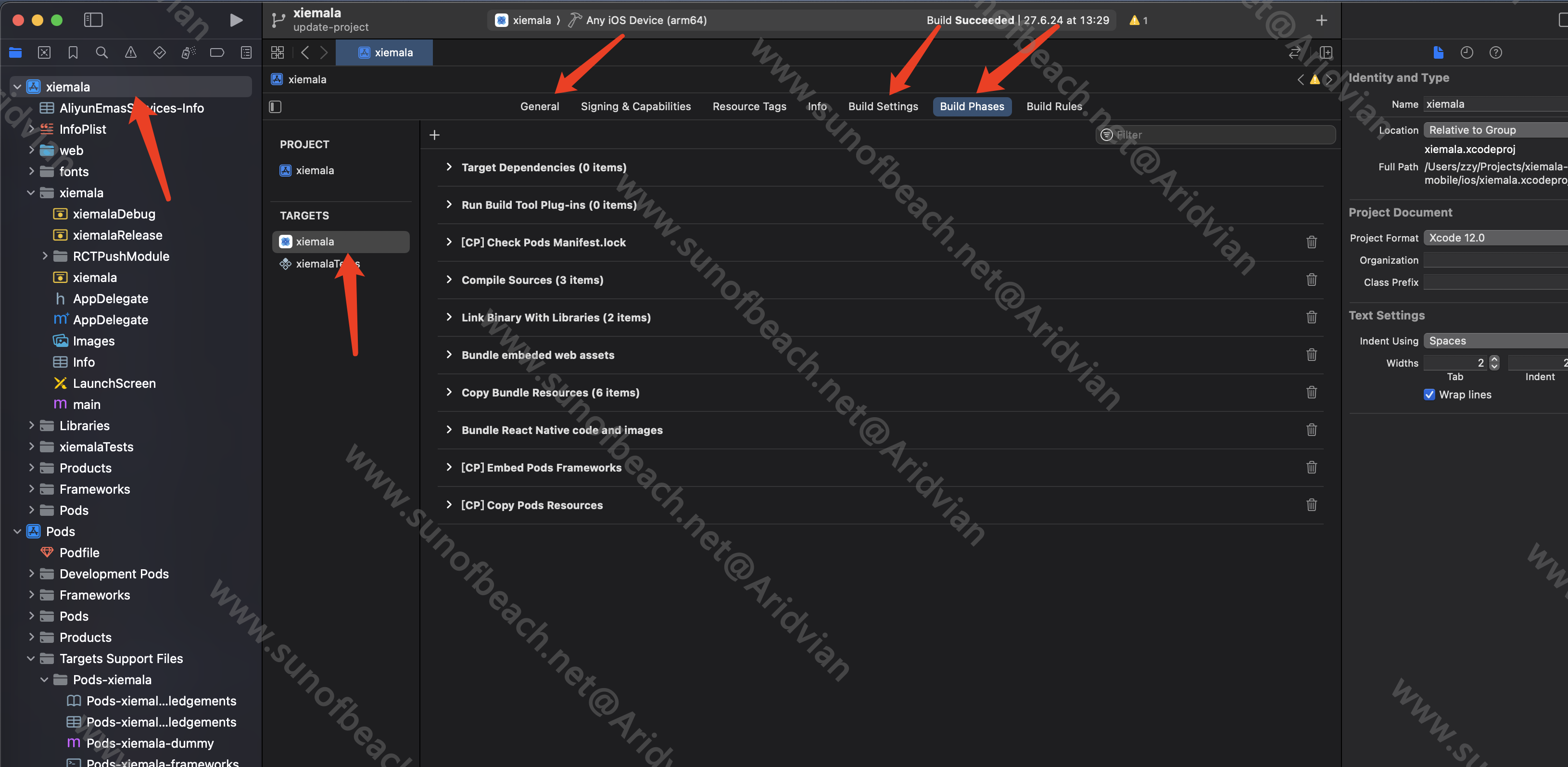
Task: Delete the Bundle embeded web assets phase
Action: (x=1312, y=355)
